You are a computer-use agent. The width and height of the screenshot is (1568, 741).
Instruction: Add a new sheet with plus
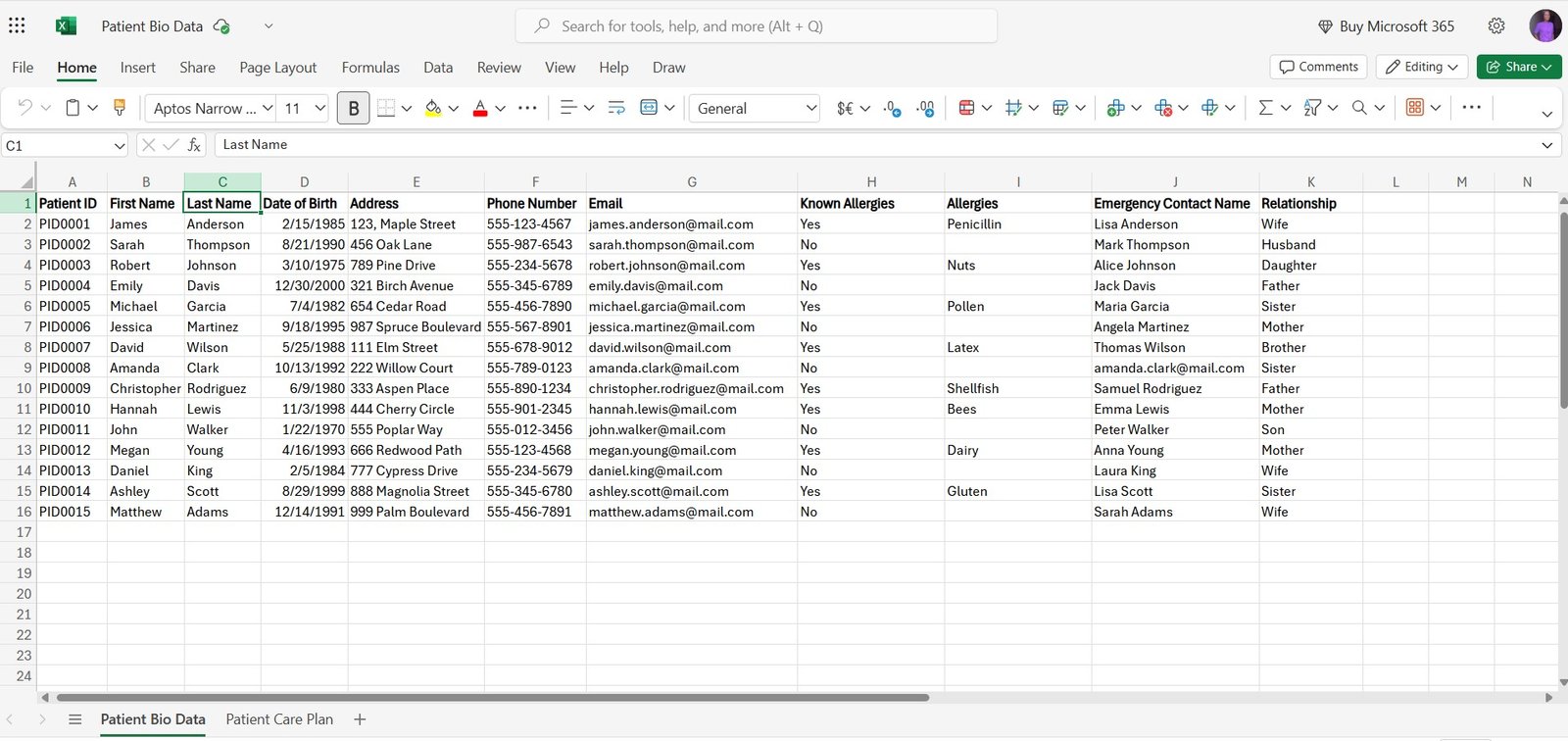(360, 719)
